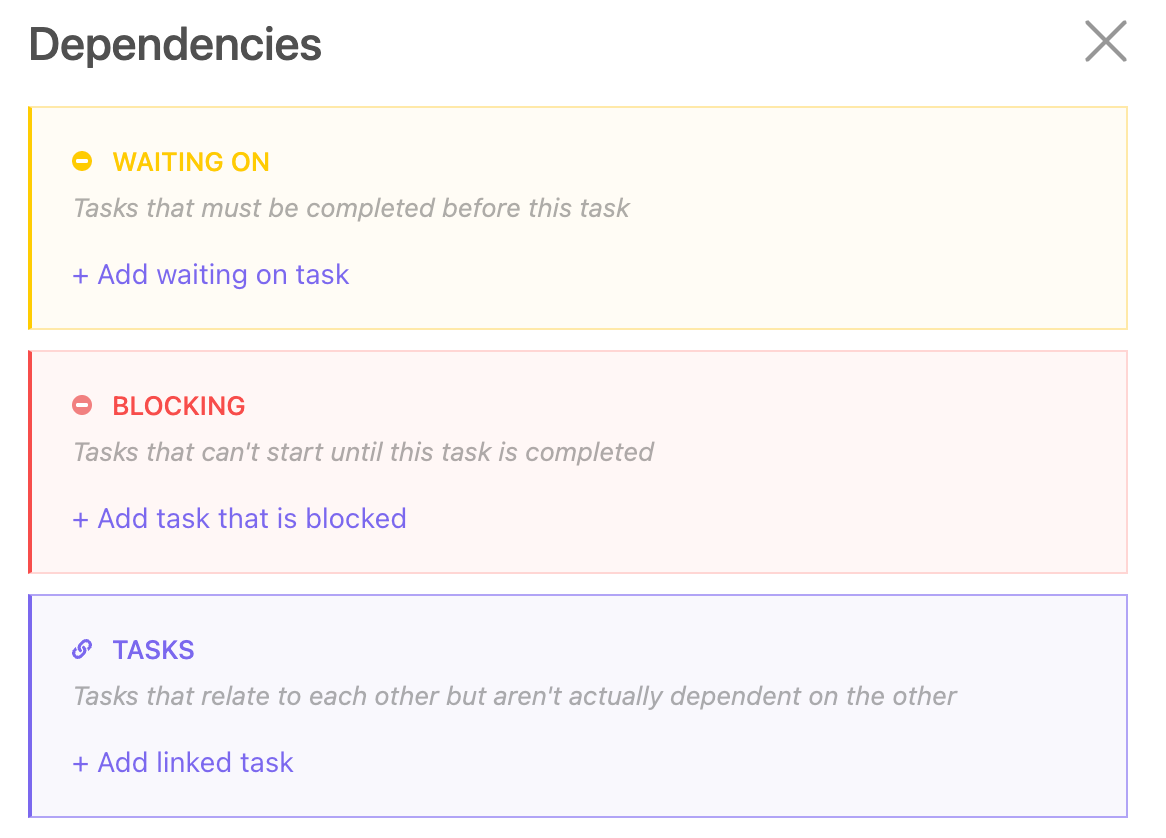Select the TASKS heading label

154,650
